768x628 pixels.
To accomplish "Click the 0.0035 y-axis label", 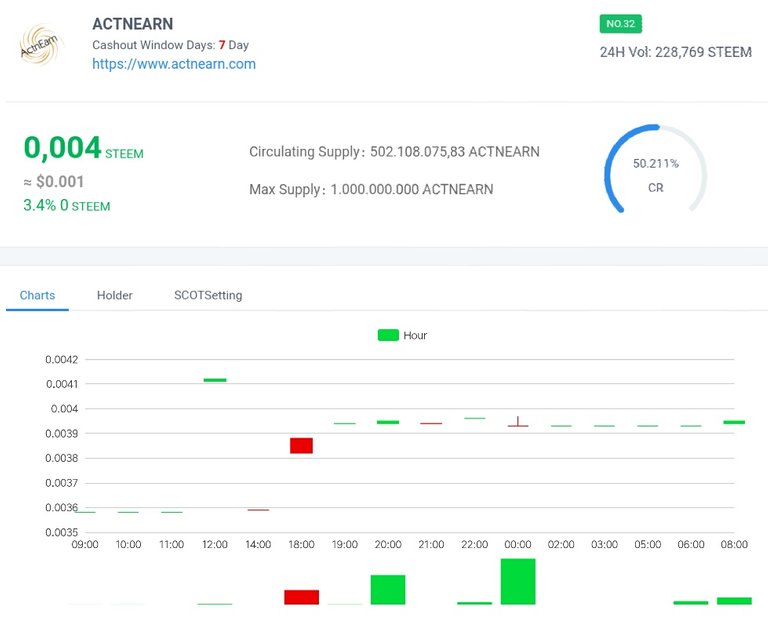I will [61, 532].
